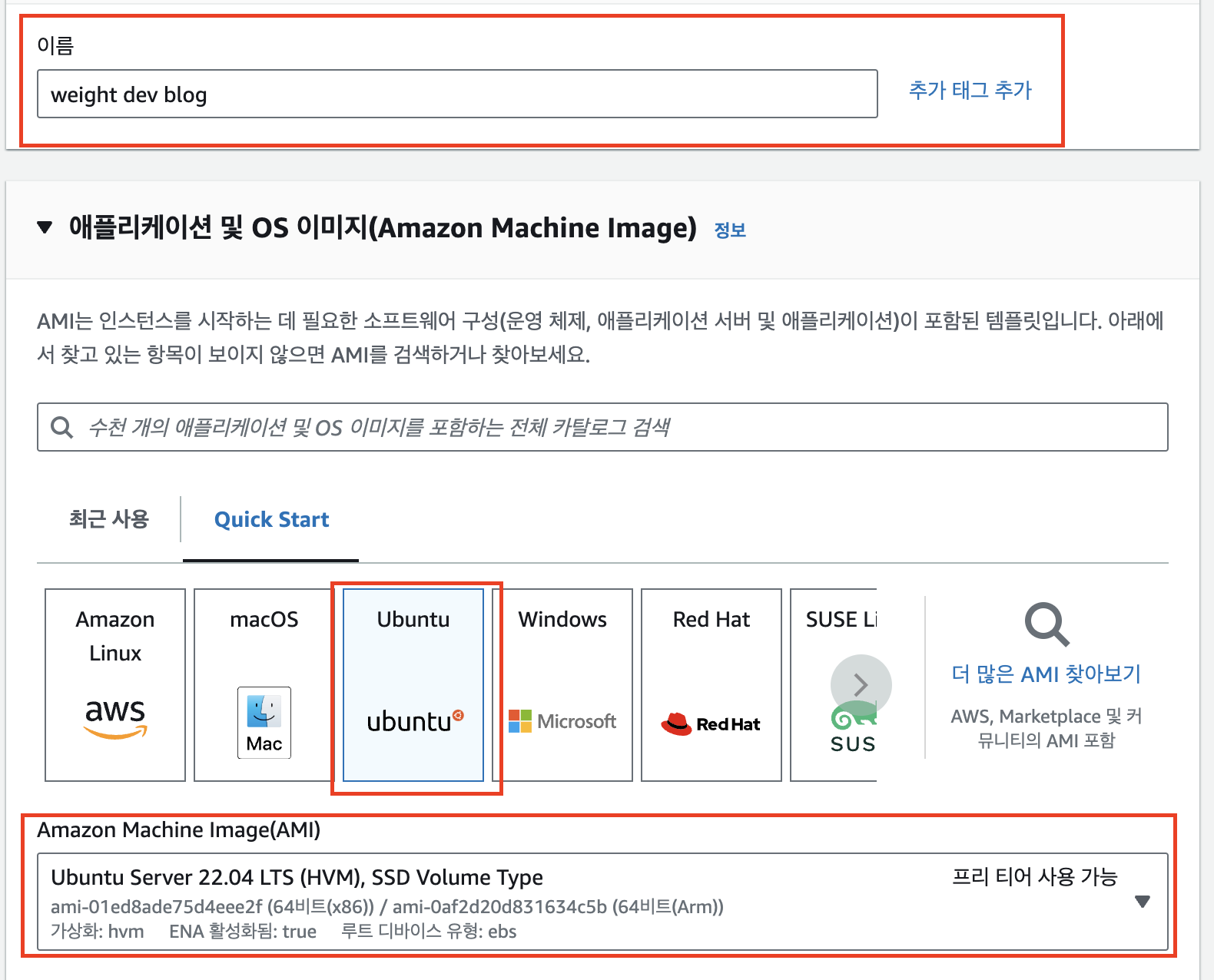The width and height of the screenshot is (1214, 980).
Task: Select the Red Hat OS card
Action: [x=711, y=685]
